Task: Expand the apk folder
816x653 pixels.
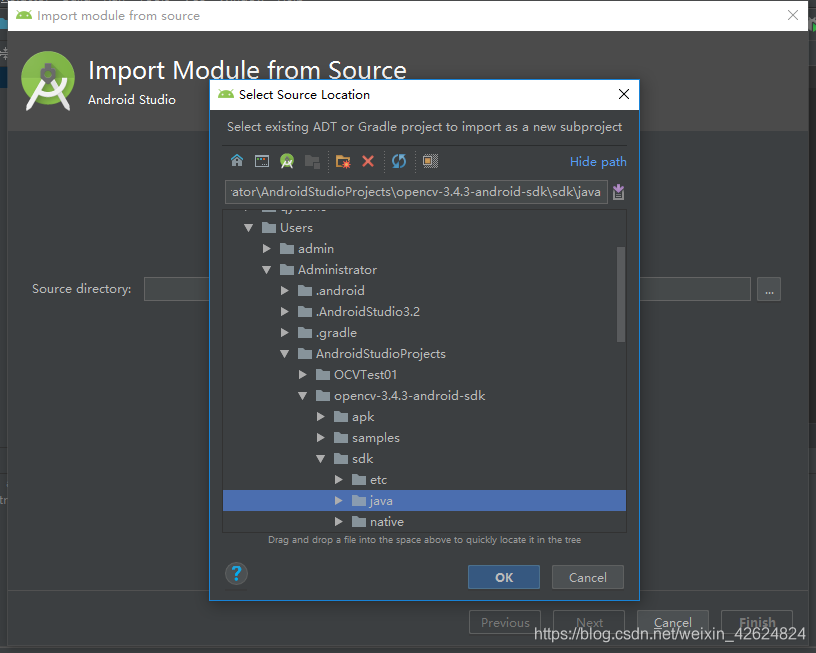Action: (321, 417)
